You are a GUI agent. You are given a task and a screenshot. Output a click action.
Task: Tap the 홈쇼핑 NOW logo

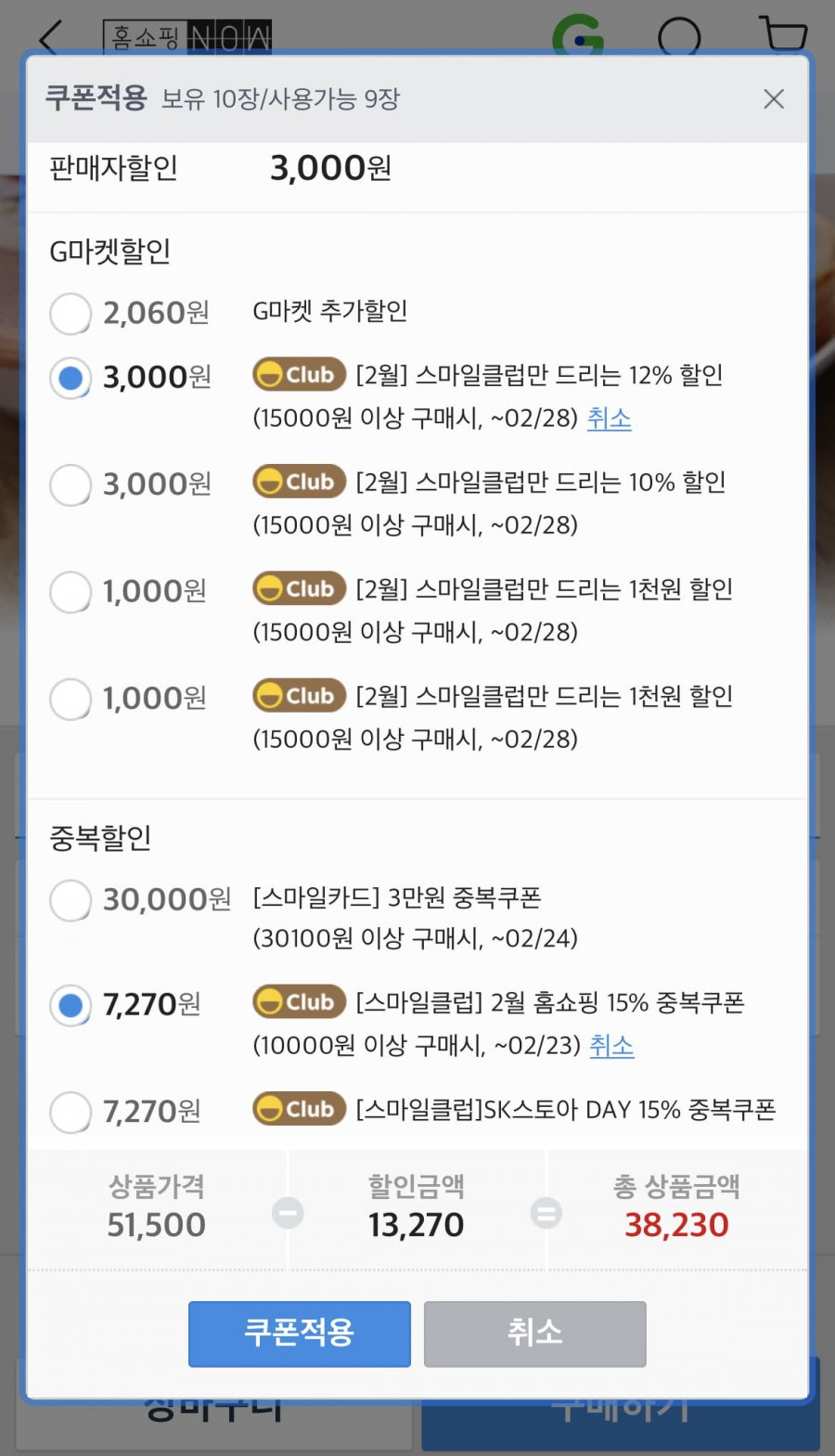tap(188, 36)
